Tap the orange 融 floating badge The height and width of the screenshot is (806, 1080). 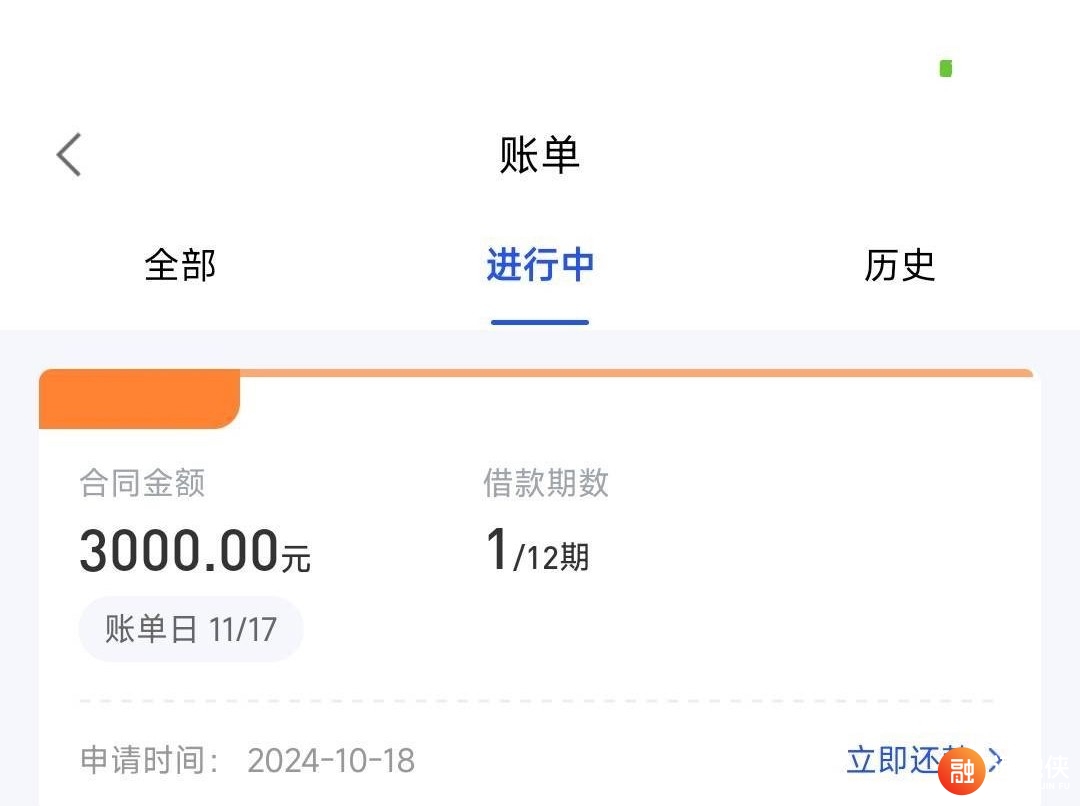[962, 771]
